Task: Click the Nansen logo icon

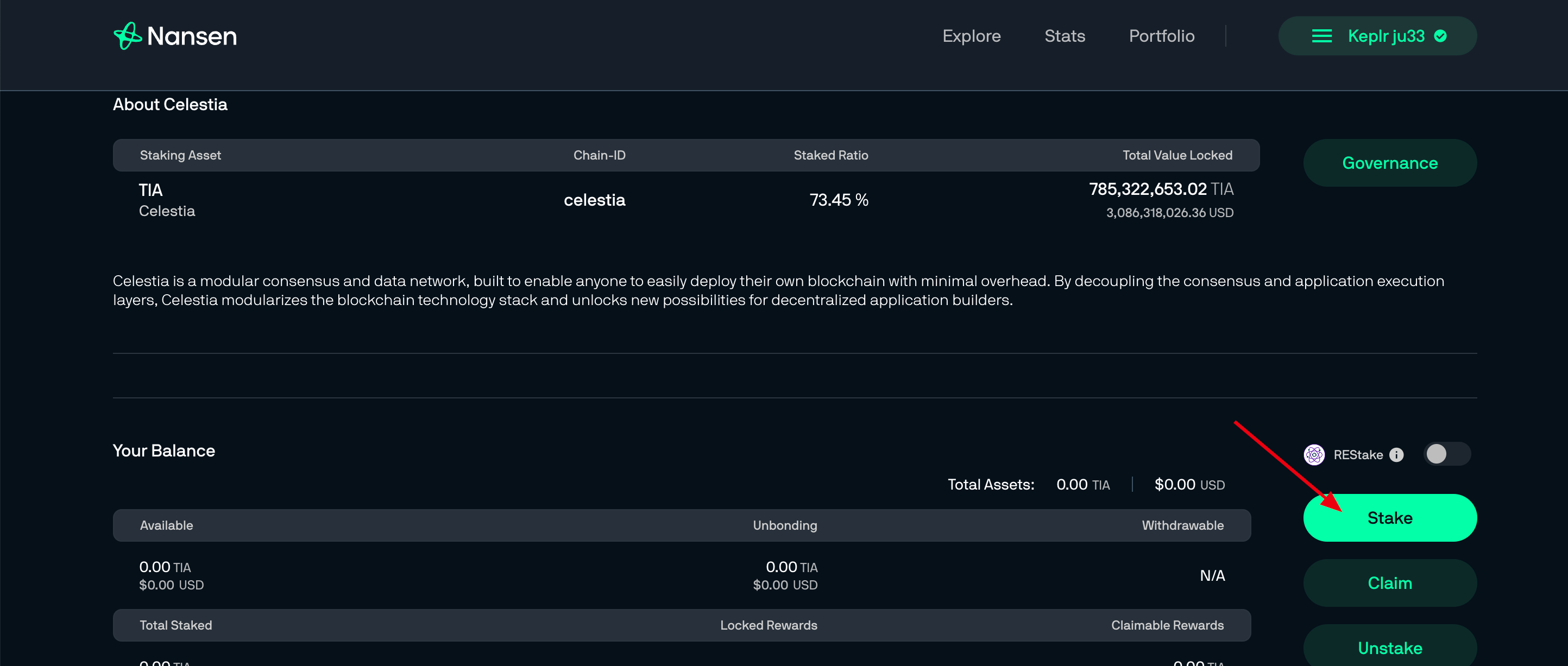Action: pos(128,36)
